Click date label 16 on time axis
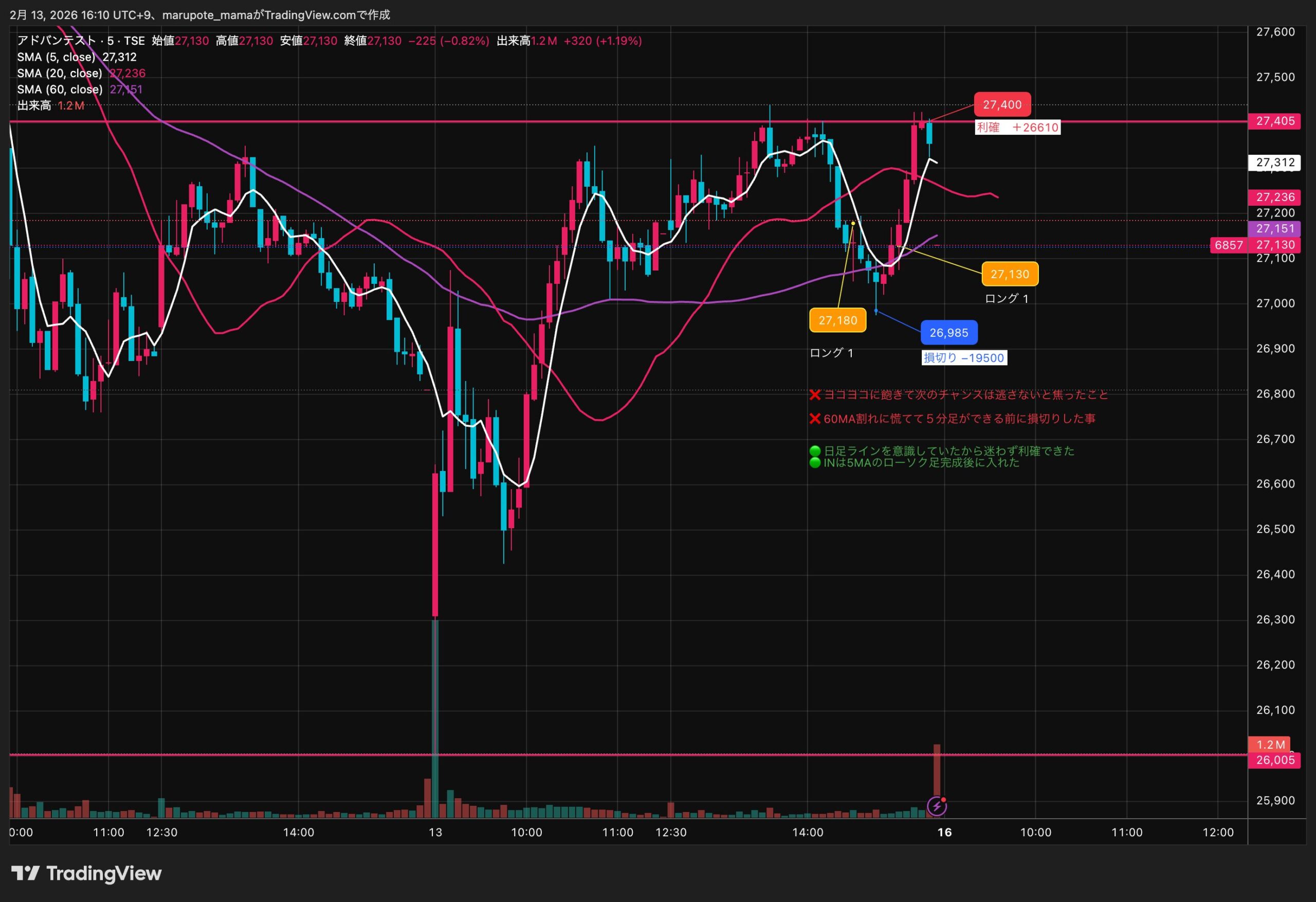 944,832
